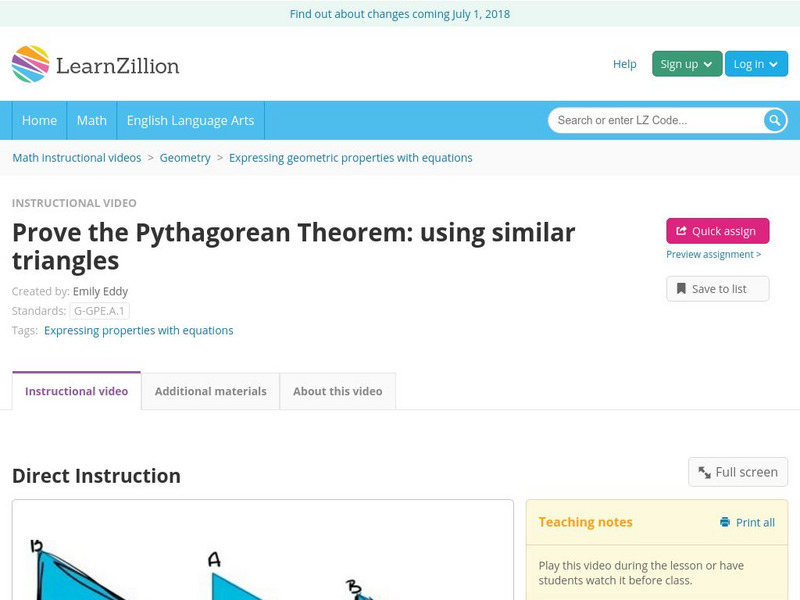Image resolution: width=800 pixels, height=600 pixels.
Task: Click the share icon inside Quick assign button
Action: point(681,229)
